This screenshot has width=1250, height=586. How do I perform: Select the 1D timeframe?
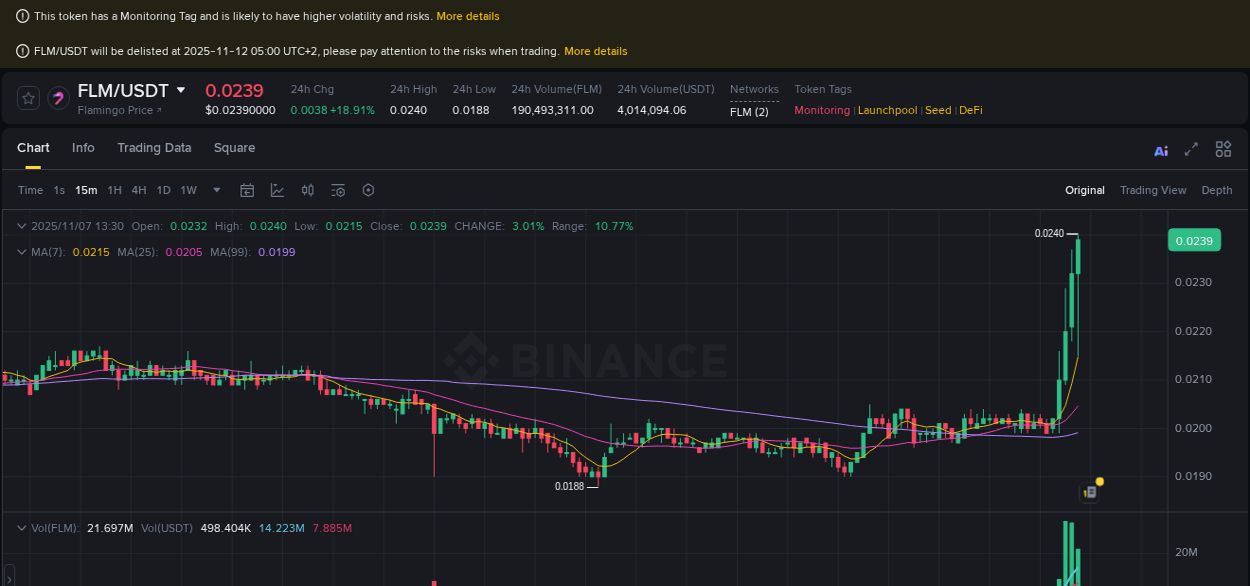pyautogui.click(x=163, y=190)
